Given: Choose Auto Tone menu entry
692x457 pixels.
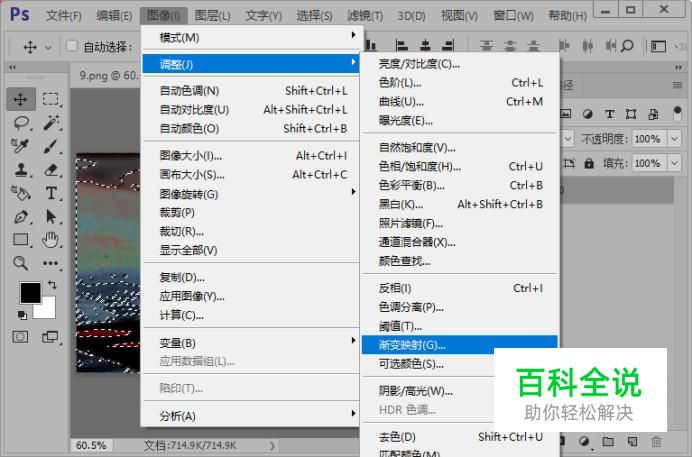Looking at the screenshot, I should pyautogui.click(x=251, y=91).
